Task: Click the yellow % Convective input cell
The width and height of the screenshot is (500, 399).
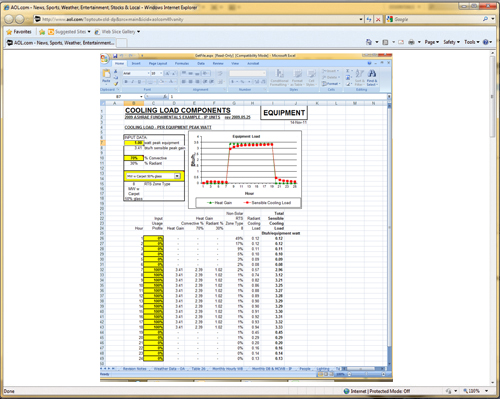Action: [x=134, y=158]
